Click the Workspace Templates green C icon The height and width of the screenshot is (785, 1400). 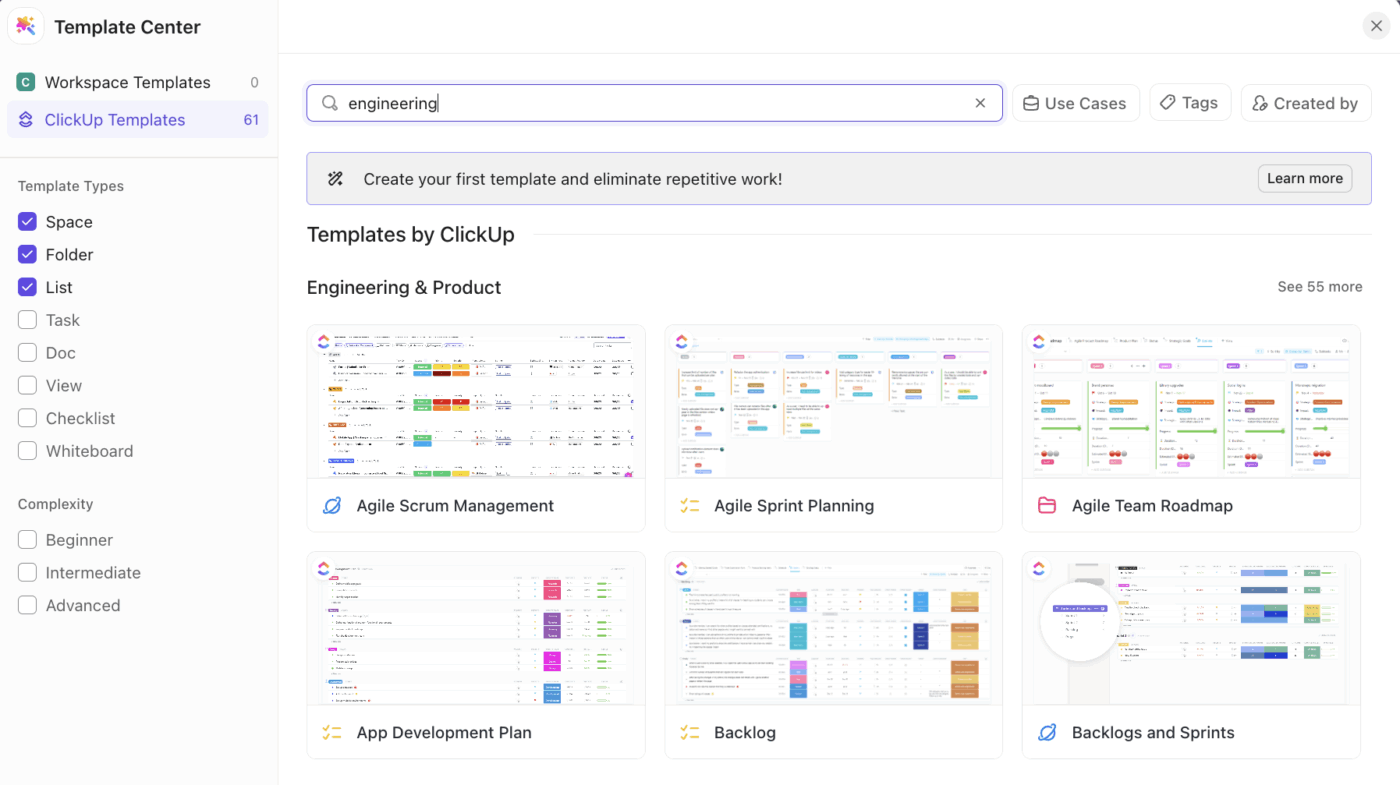[x=26, y=82]
